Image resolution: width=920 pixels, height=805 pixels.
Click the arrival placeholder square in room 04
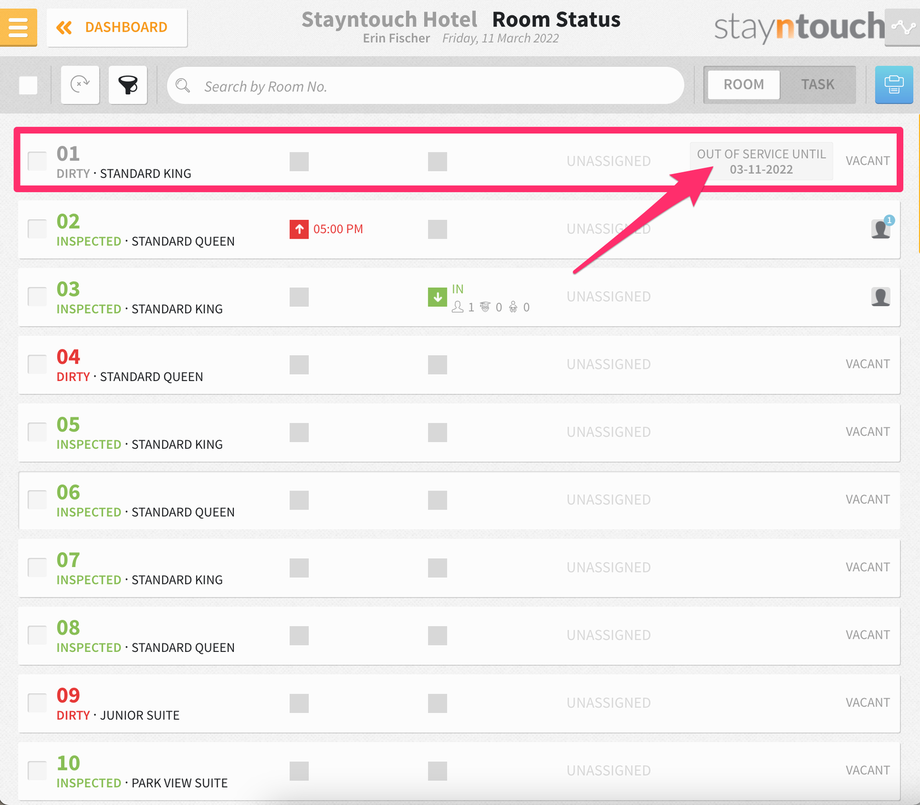437,364
